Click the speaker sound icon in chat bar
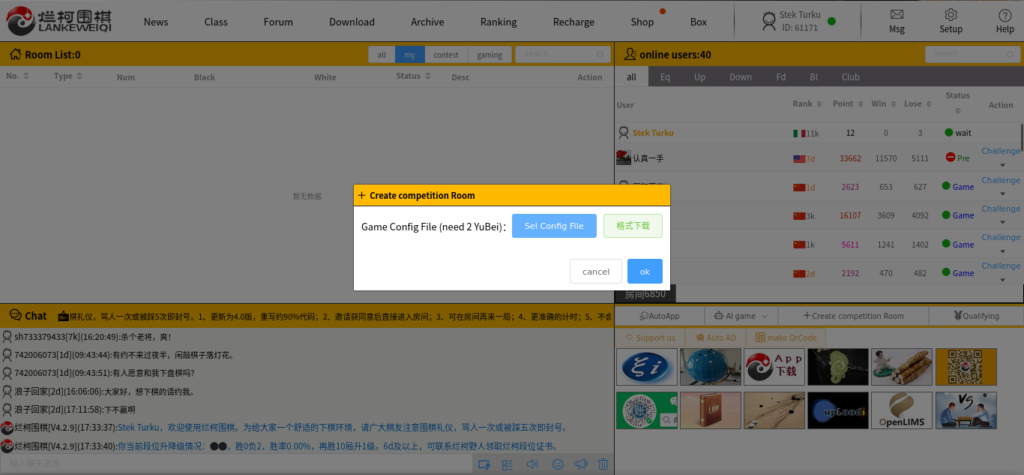 click(533, 464)
